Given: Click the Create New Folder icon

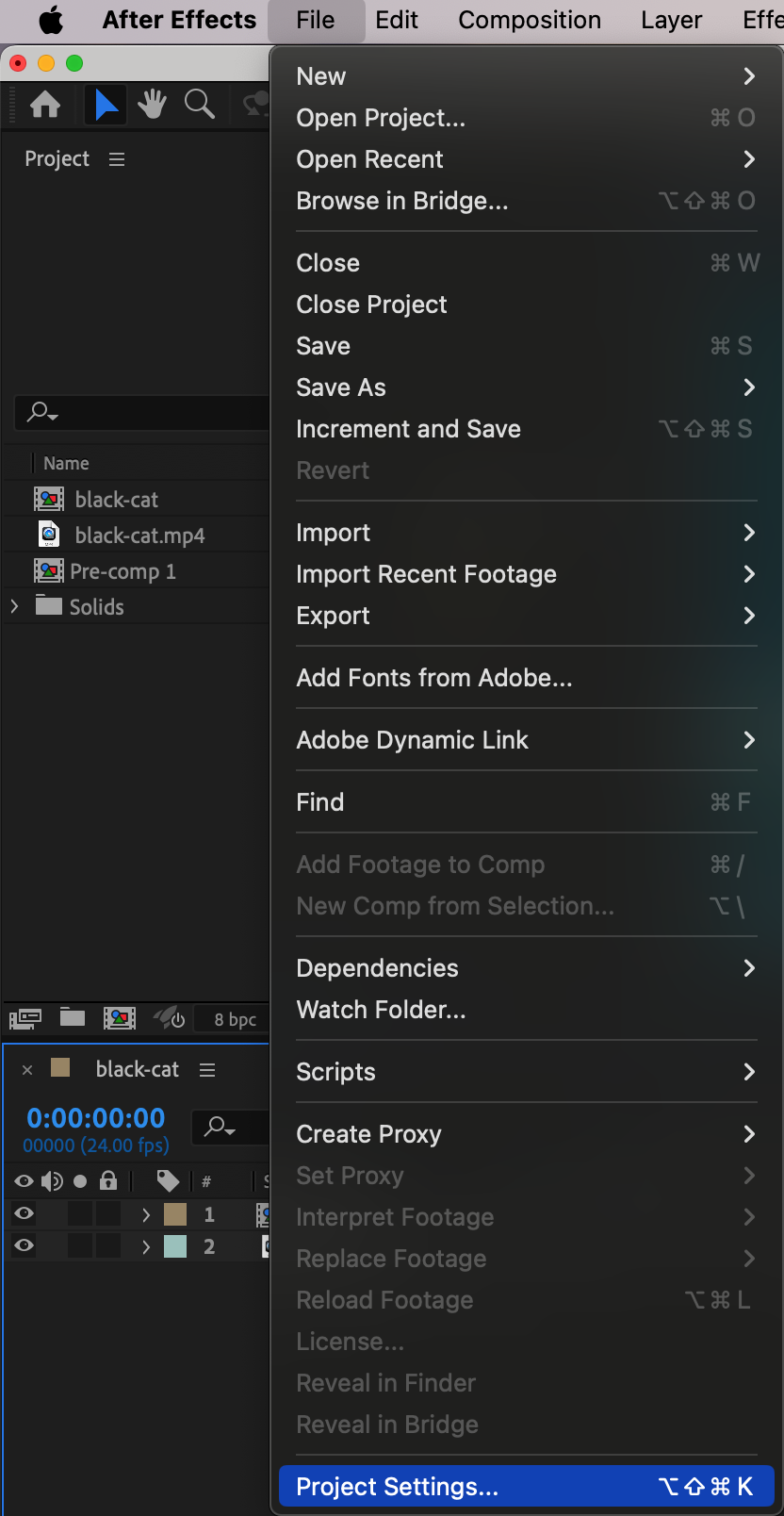Looking at the screenshot, I should [73, 1017].
